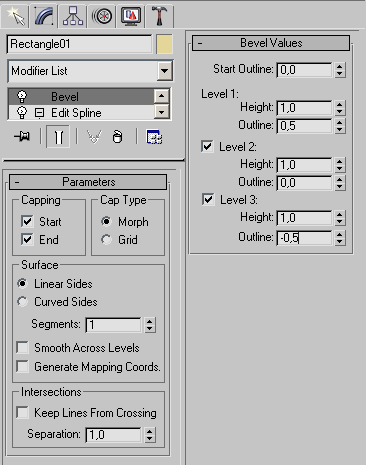This screenshot has height=465, width=366.
Task: Toggle the Edit Spline lightbulb icon
Action: [22, 113]
